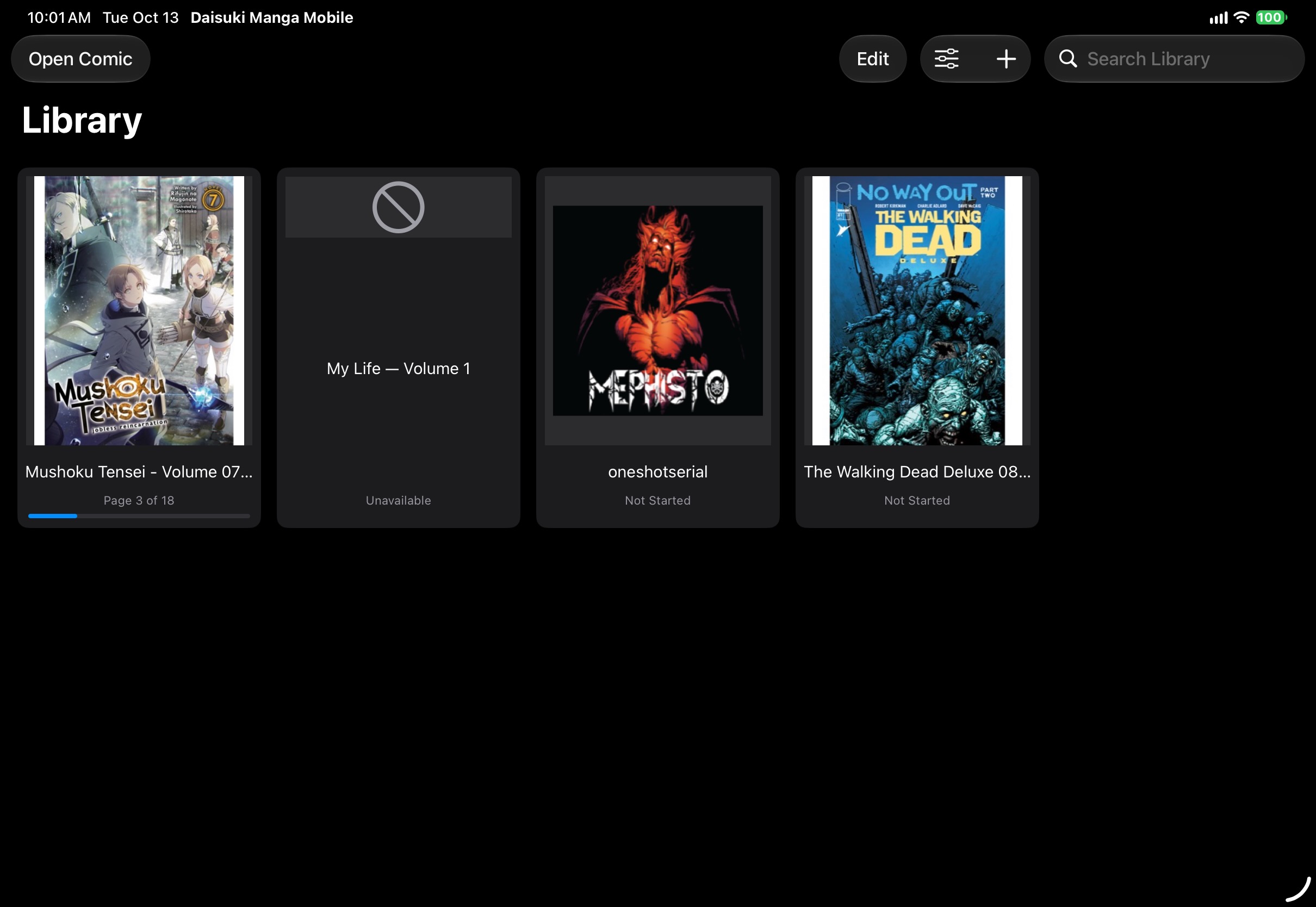Tap "Not Started" under oneshotserial

[x=658, y=500]
